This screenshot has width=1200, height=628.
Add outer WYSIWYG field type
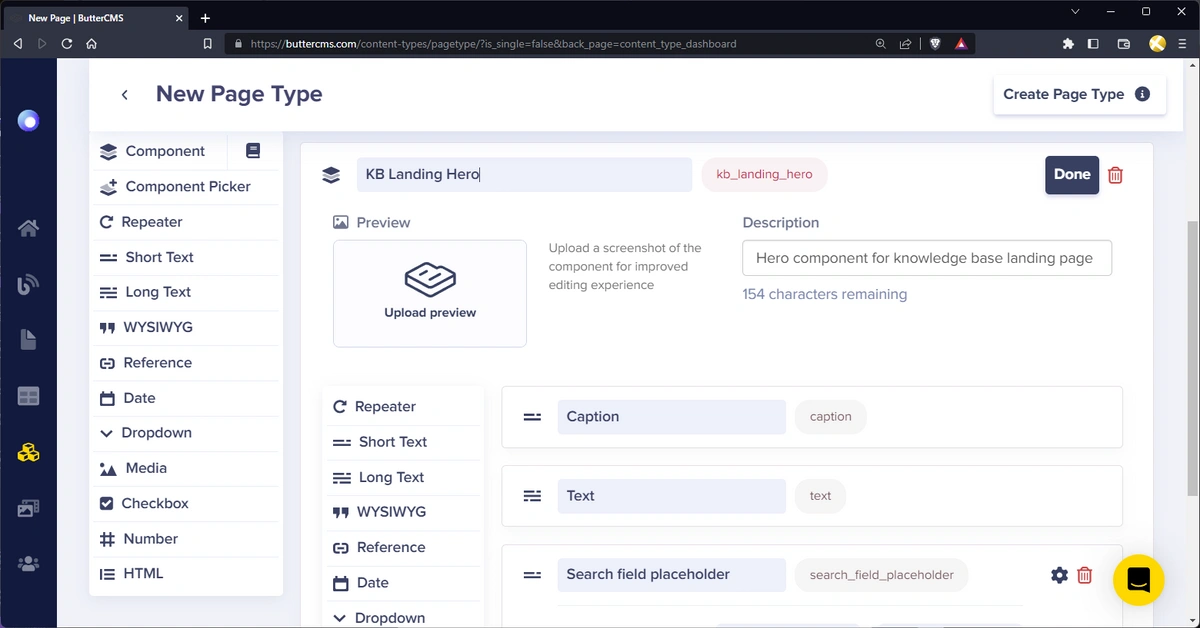pyautogui.click(x=185, y=327)
